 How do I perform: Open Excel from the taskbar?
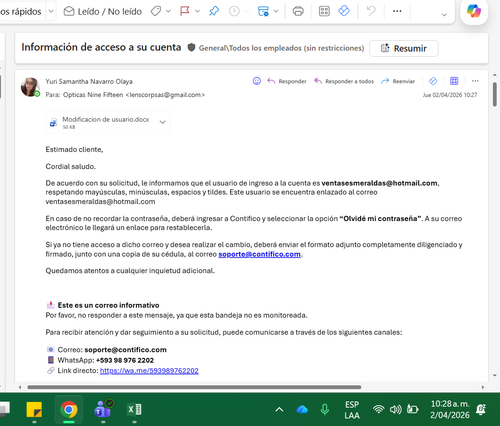pos(134,410)
